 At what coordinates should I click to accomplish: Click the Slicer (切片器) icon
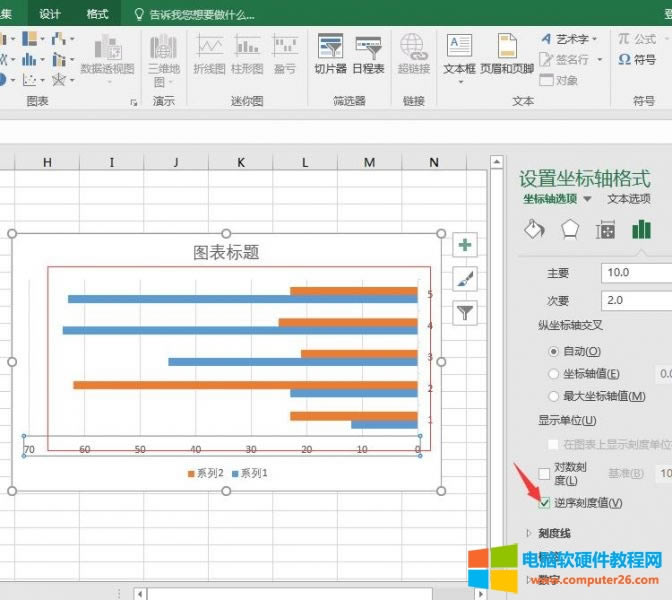(x=330, y=48)
